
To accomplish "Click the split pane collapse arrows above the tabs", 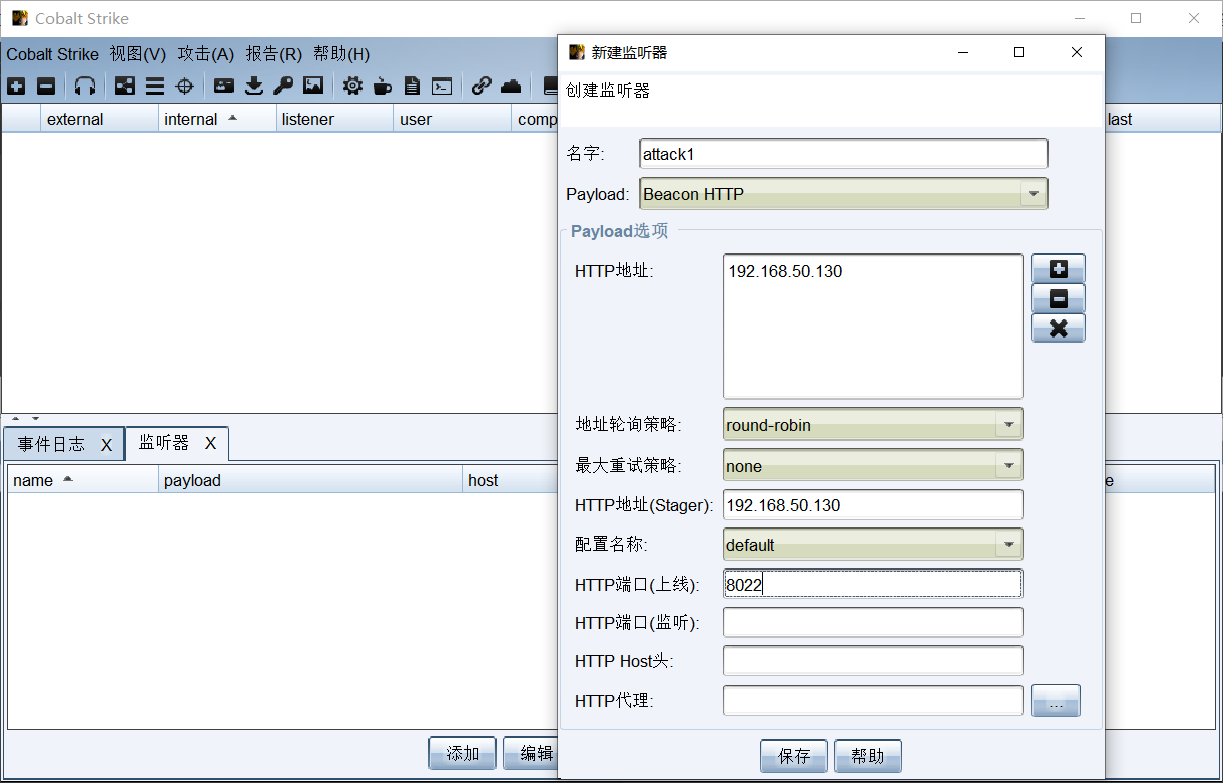I will tap(26, 418).
